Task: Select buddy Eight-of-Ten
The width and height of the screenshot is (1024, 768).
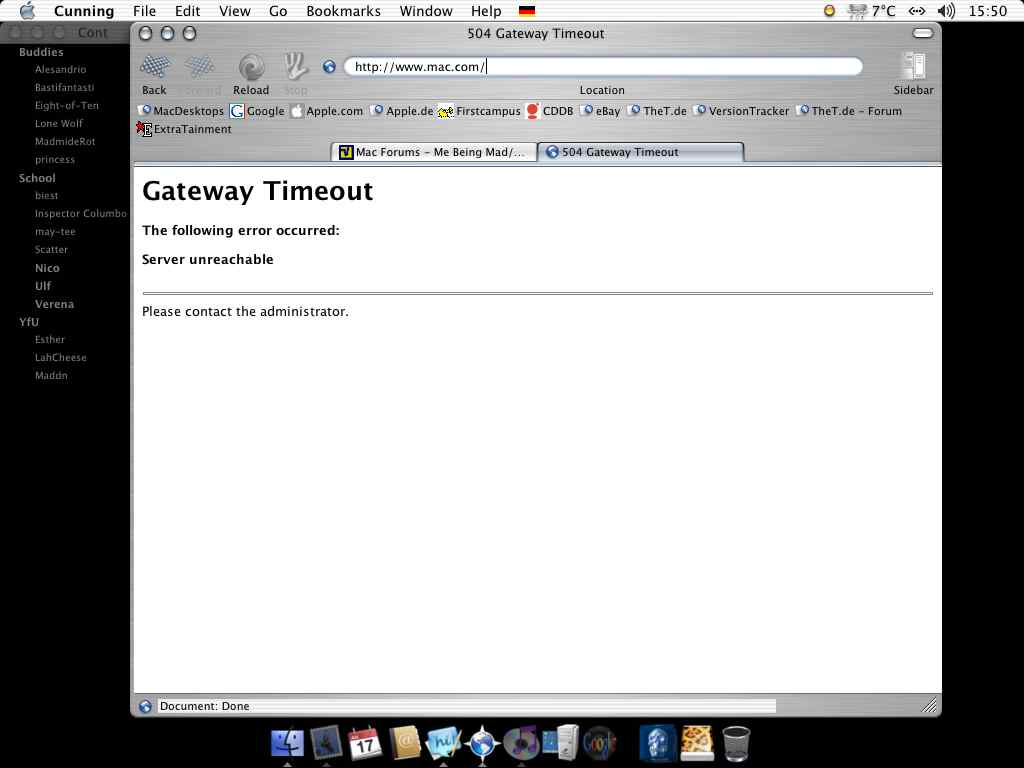Action: tap(67, 105)
